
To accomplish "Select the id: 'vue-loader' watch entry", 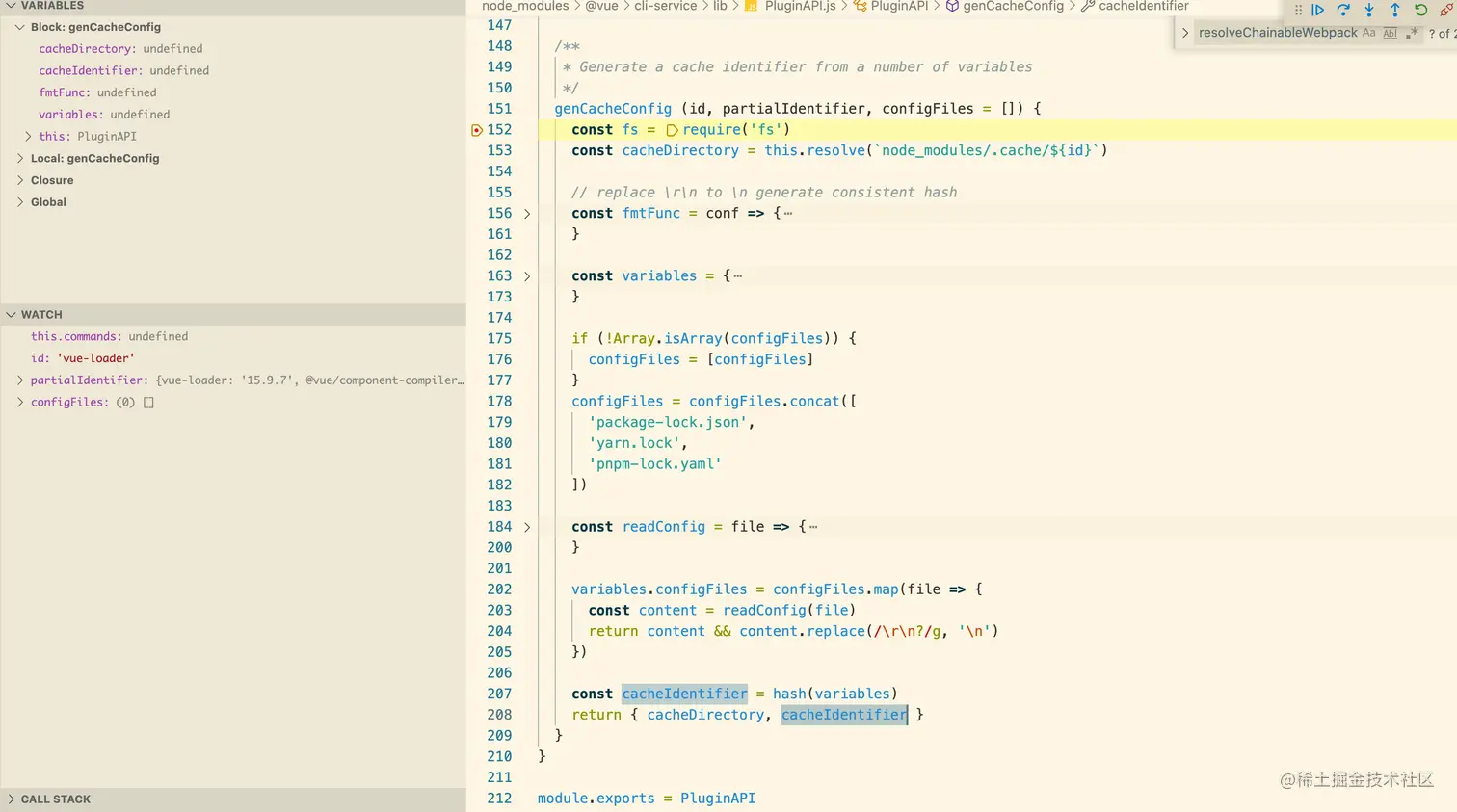I will [233, 358].
